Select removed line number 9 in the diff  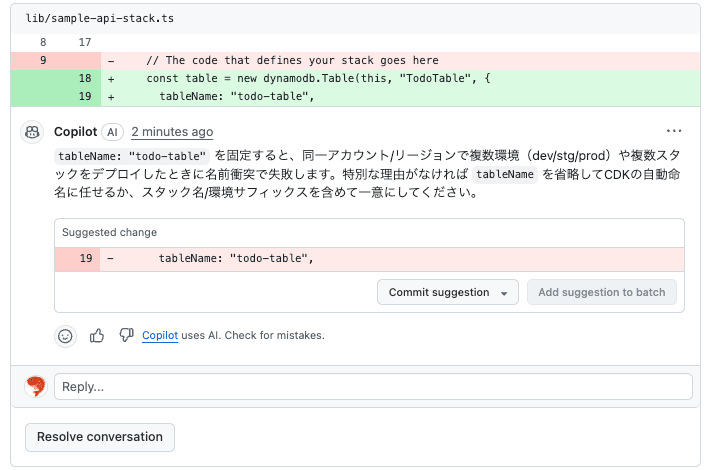[42, 60]
